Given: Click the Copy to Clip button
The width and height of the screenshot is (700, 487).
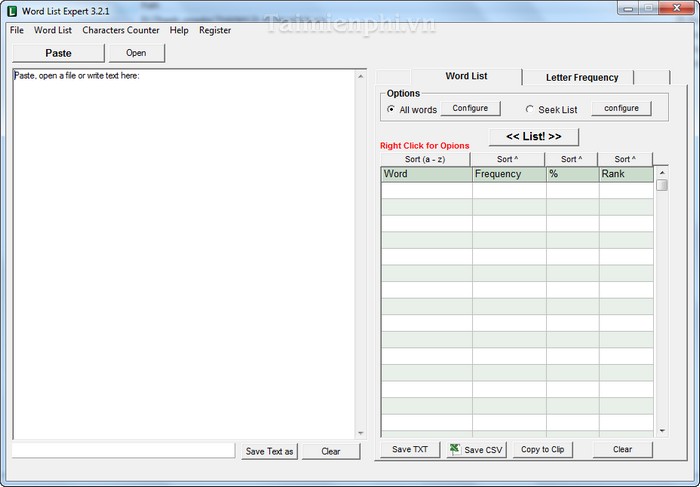Looking at the screenshot, I should pos(543,450).
